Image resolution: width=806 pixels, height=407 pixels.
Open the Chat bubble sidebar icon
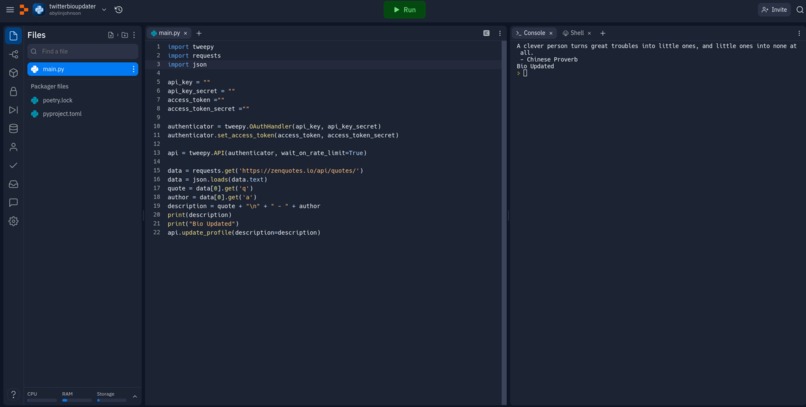[13, 202]
